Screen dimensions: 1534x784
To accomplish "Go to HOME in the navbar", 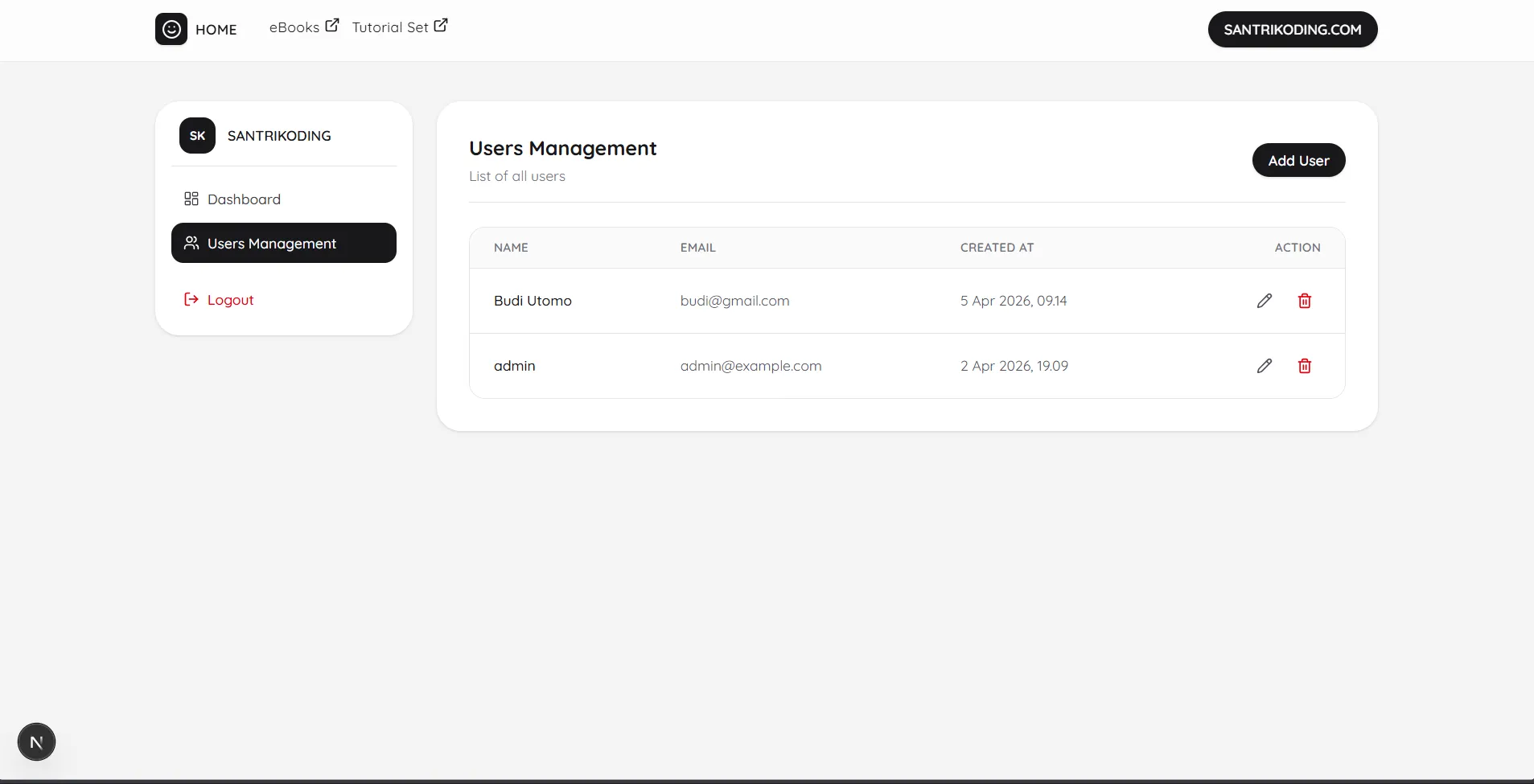I will click(216, 30).
